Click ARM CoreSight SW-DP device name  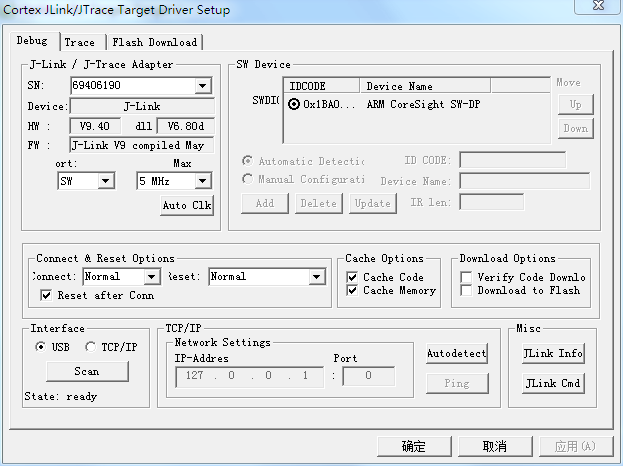(x=423, y=104)
